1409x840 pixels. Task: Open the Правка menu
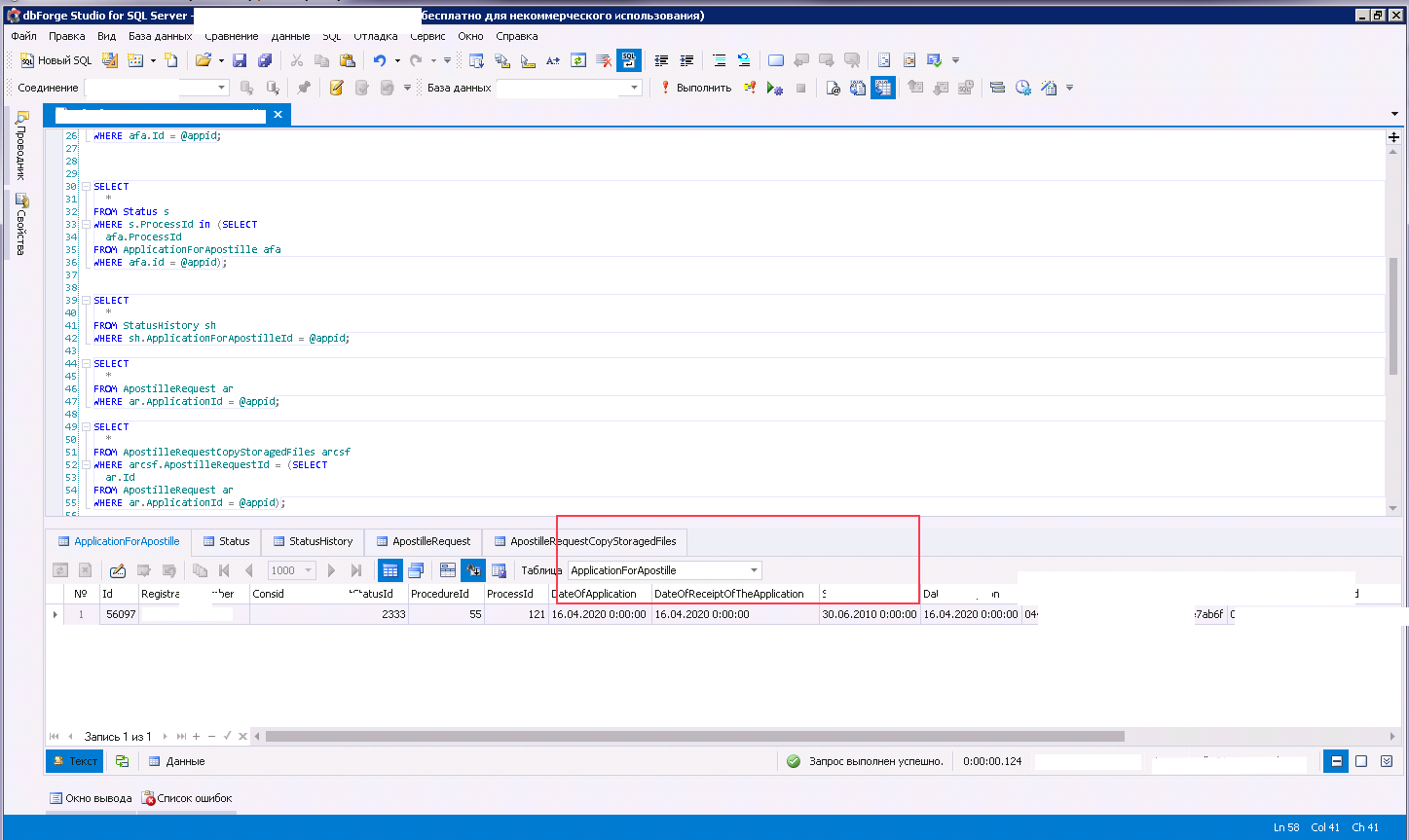click(x=66, y=36)
